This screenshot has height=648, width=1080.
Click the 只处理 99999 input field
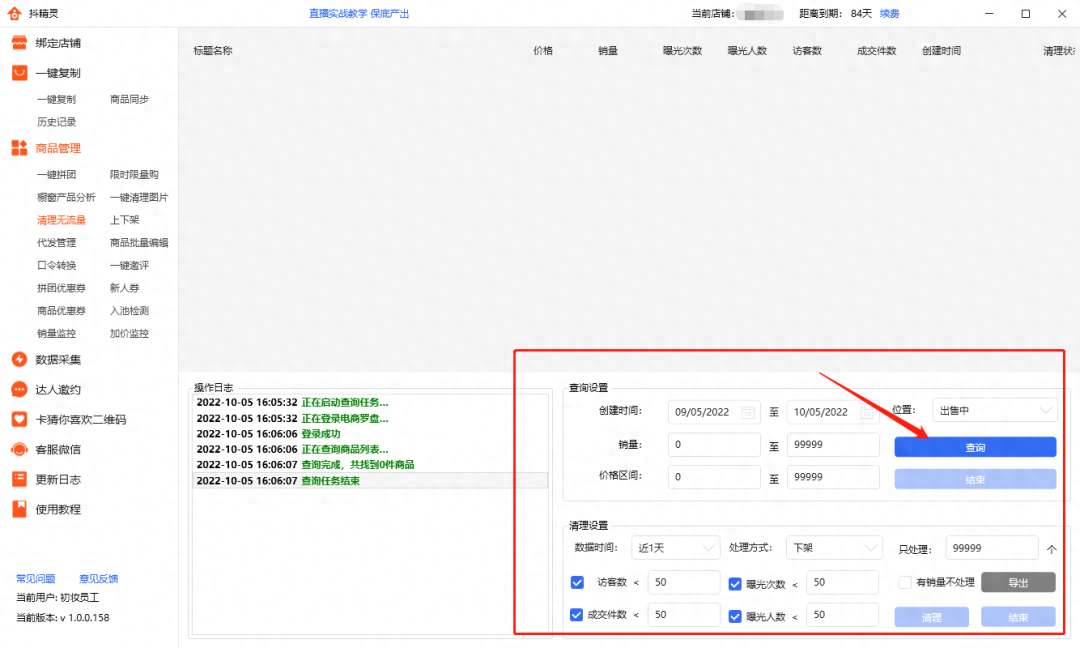click(992, 548)
